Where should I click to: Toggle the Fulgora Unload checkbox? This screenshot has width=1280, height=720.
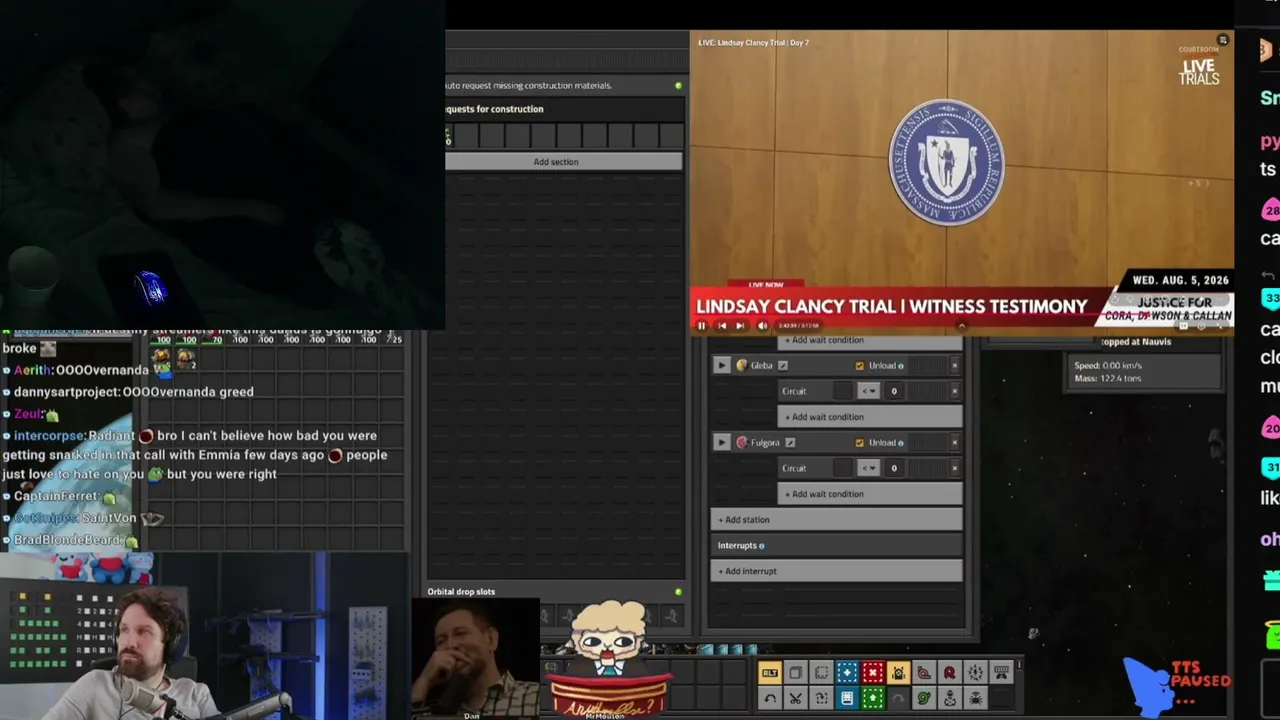tap(859, 442)
